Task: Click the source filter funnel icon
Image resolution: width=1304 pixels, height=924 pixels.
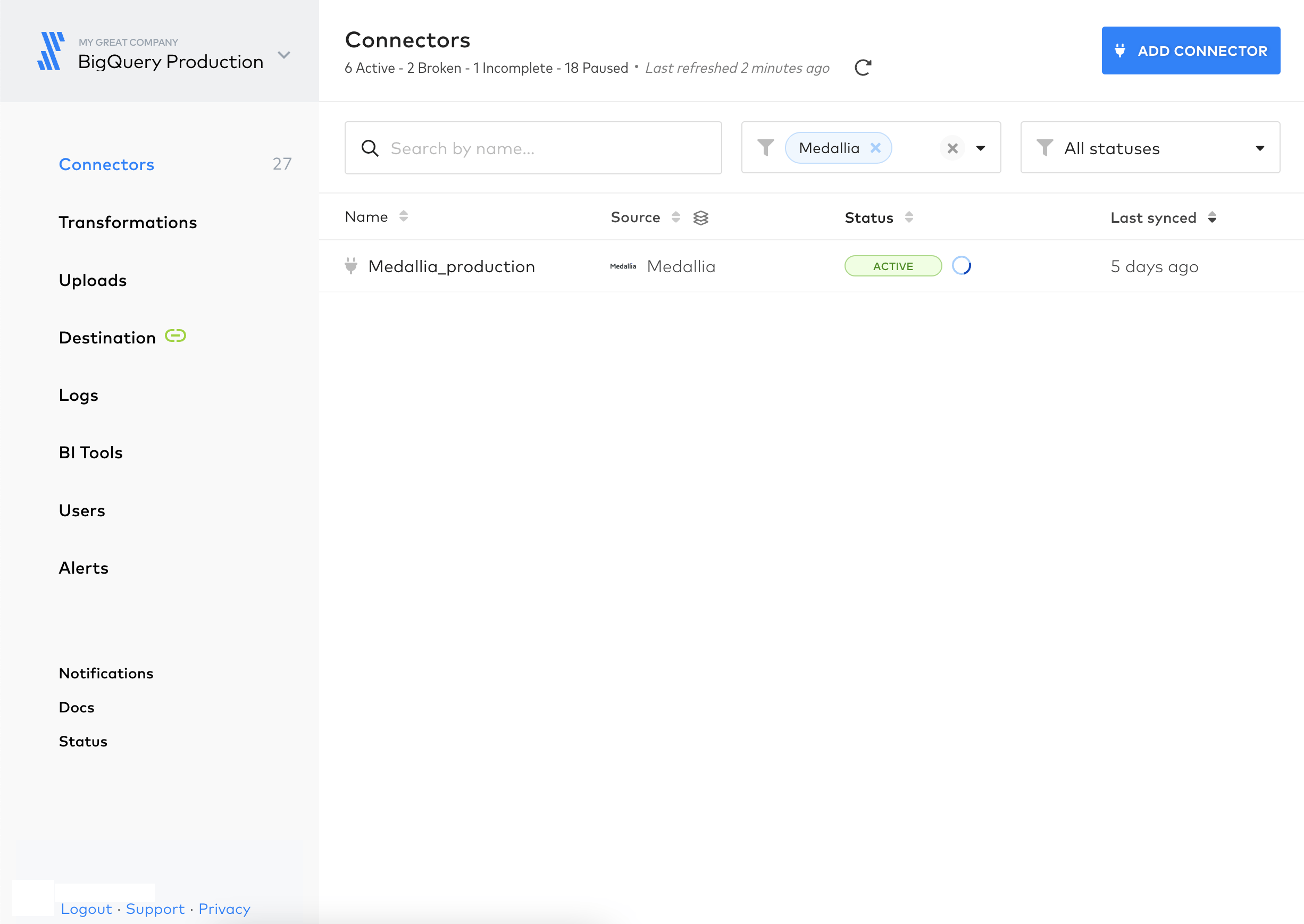Action: pyautogui.click(x=766, y=148)
